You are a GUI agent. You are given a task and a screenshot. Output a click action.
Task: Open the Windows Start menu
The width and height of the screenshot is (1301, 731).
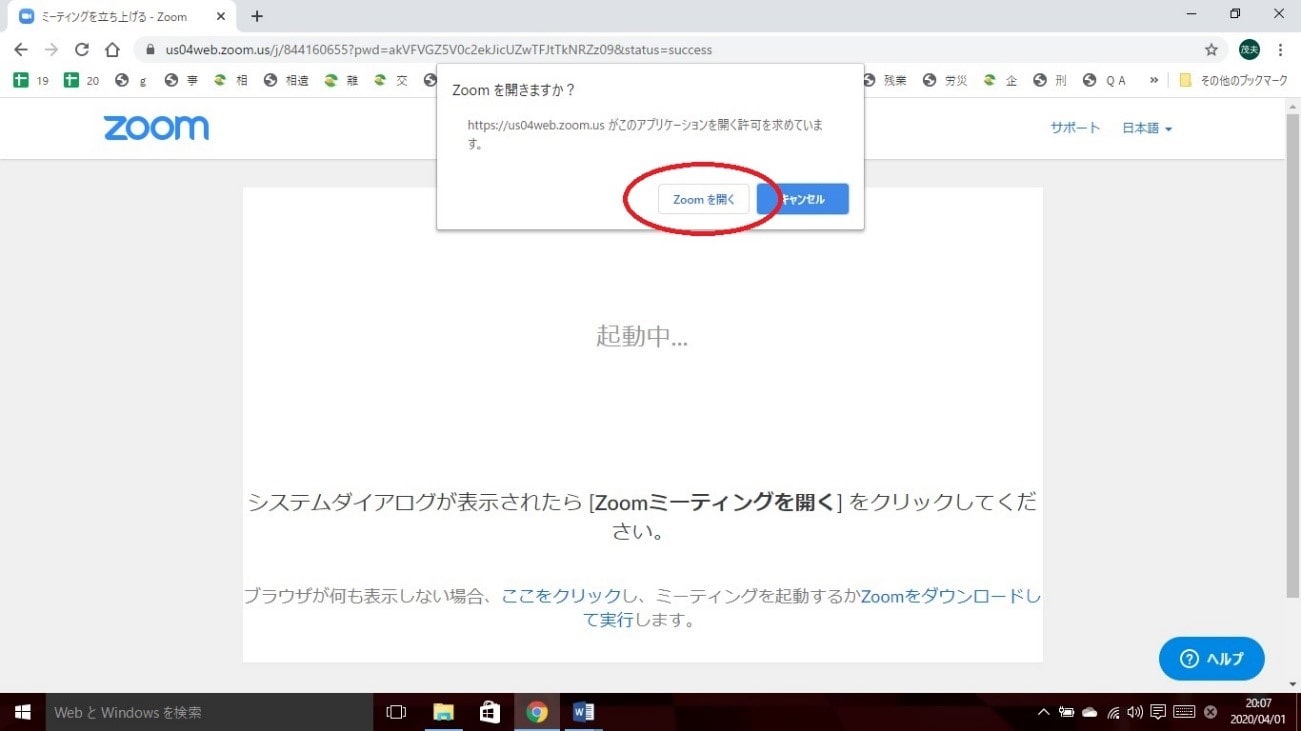(22, 712)
